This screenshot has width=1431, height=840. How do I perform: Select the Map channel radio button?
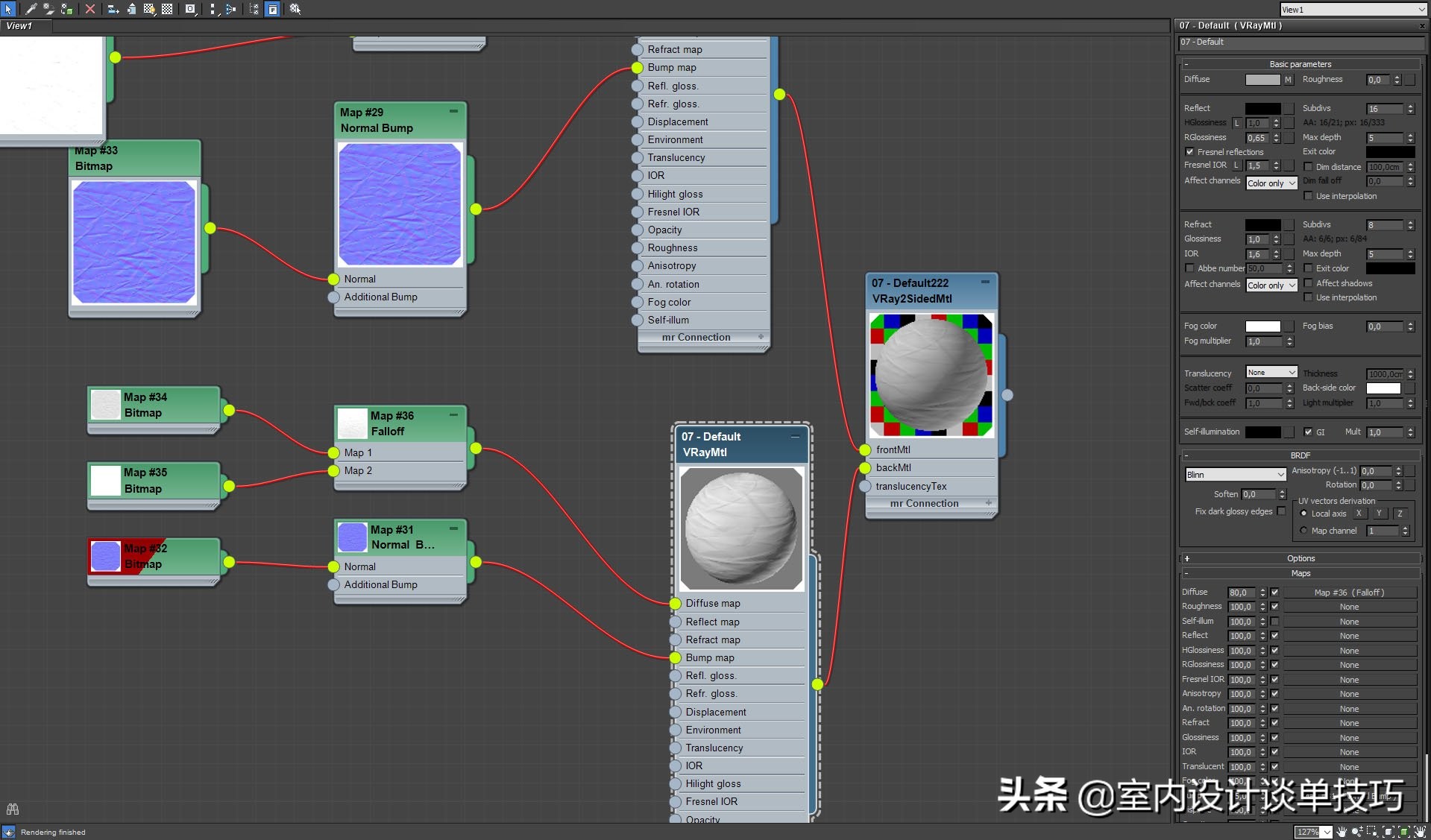[1303, 531]
